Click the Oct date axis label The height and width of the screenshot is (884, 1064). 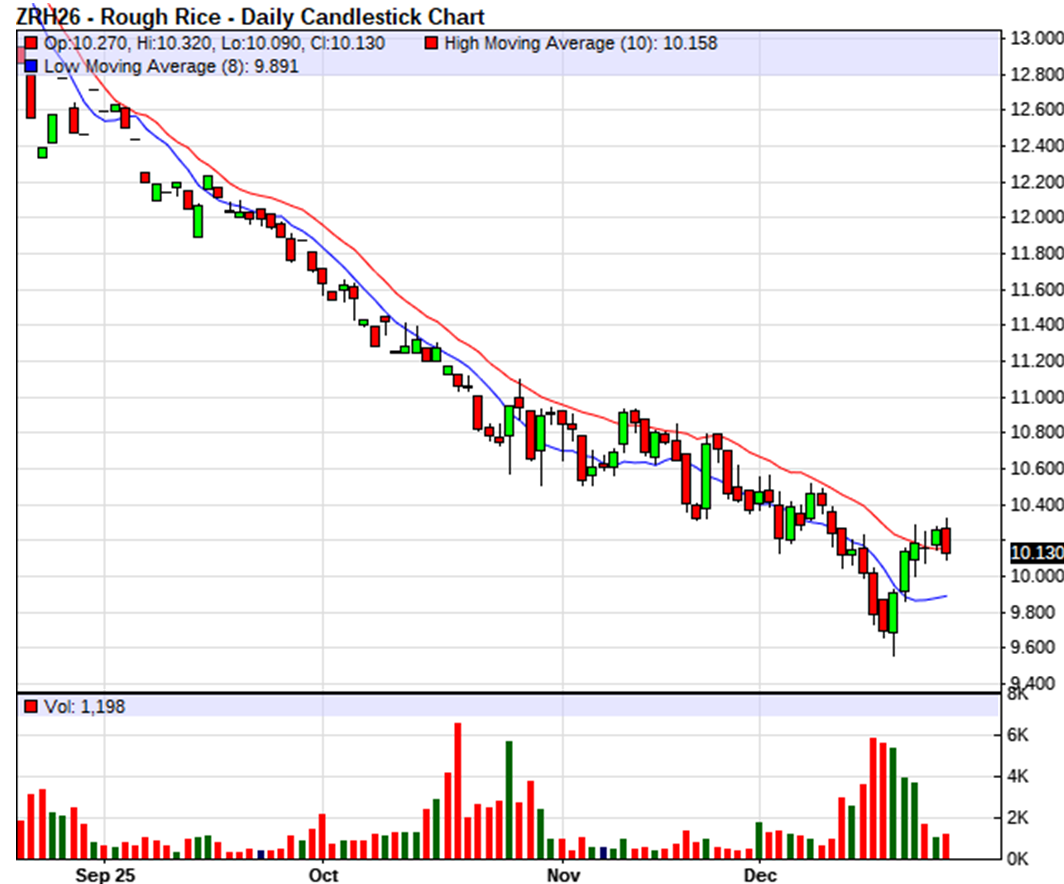point(323,875)
